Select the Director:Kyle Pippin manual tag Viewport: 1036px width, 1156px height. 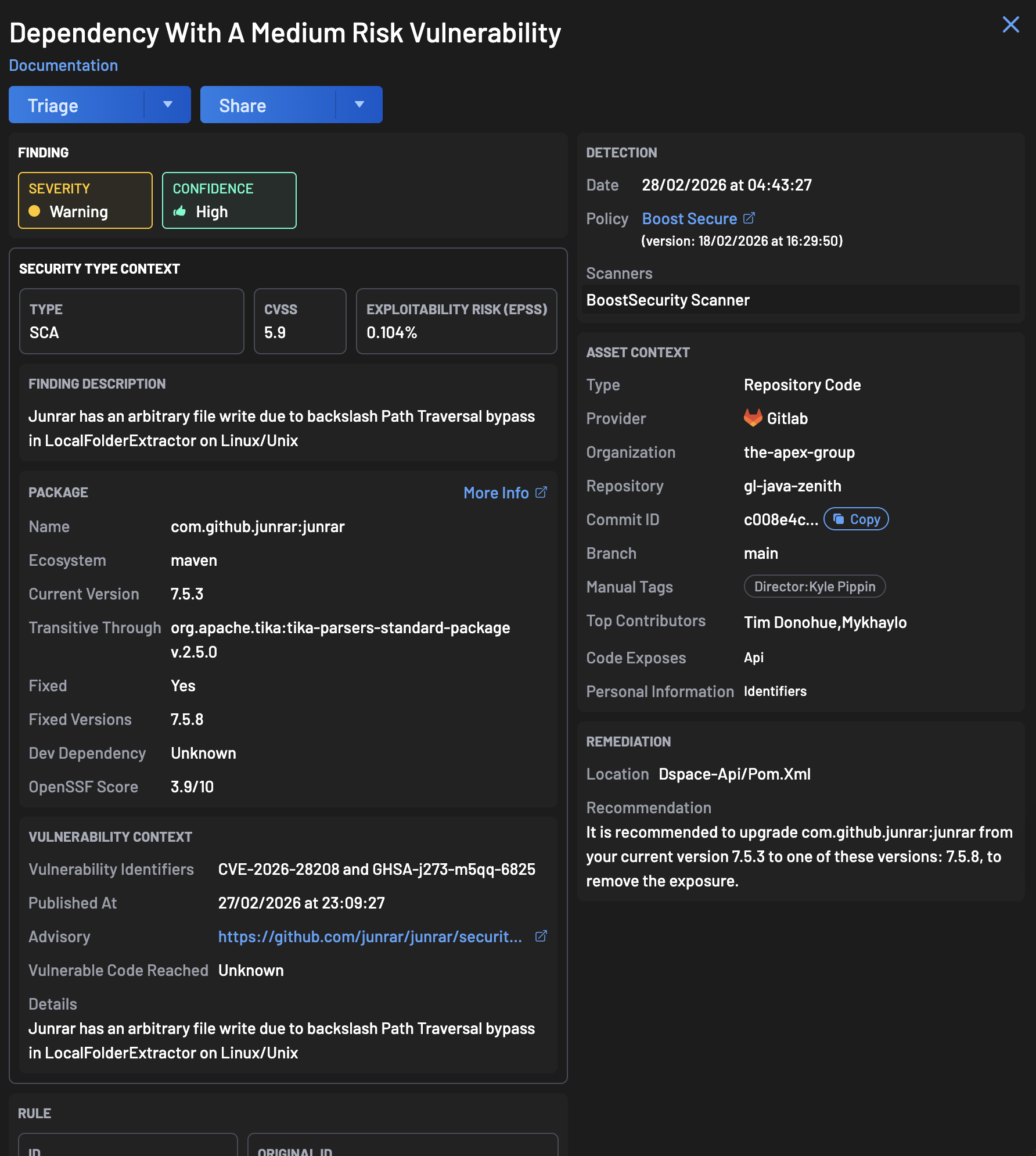[814, 586]
